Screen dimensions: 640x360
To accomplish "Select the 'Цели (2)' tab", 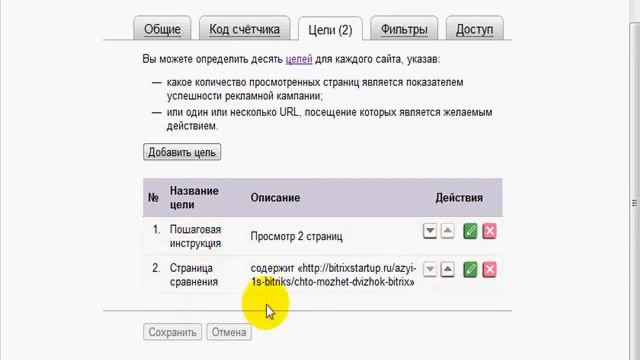I will coord(330,29).
